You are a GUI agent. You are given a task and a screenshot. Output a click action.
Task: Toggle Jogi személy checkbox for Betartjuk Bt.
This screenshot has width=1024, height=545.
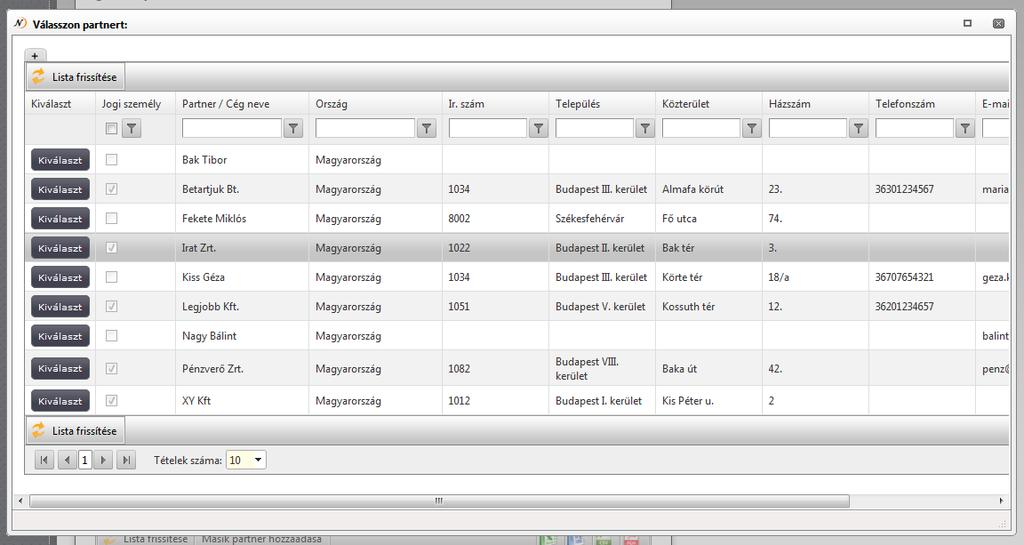point(112,189)
